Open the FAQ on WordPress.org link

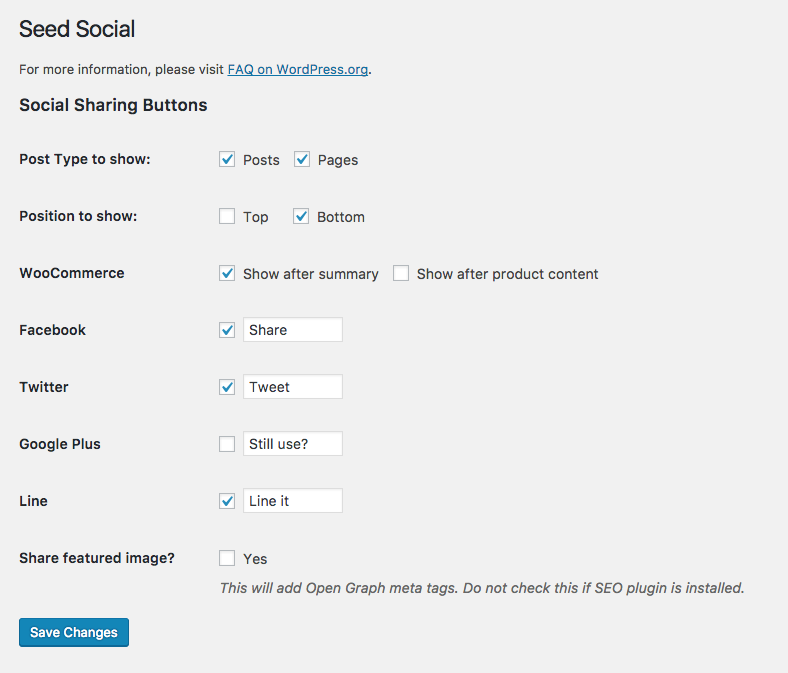(x=298, y=70)
